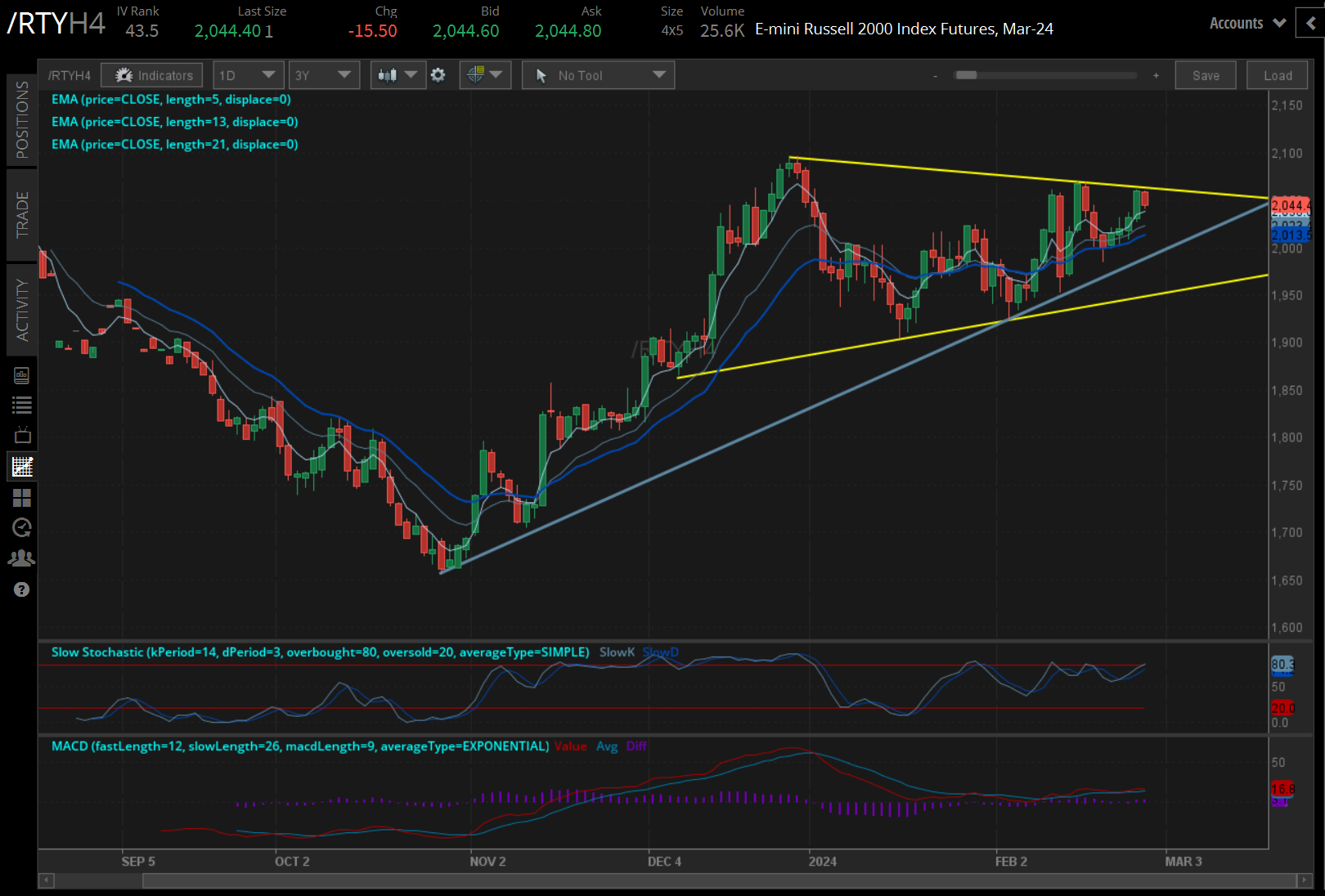Open the community people icon in sidebar
The image size is (1325, 896).
[x=22, y=558]
